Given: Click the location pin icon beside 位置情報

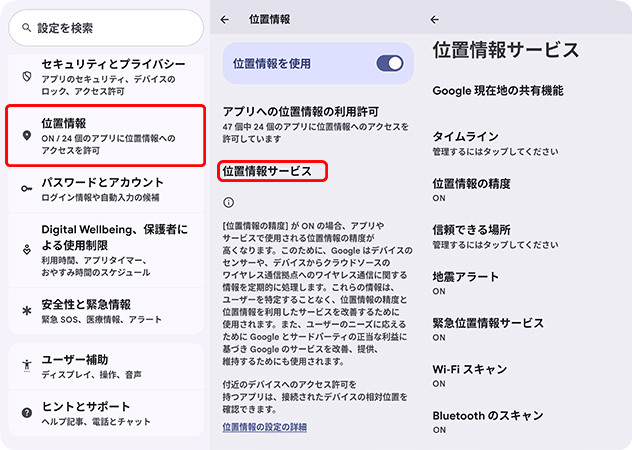Looking at the screenshot, I should pos(27,135).
